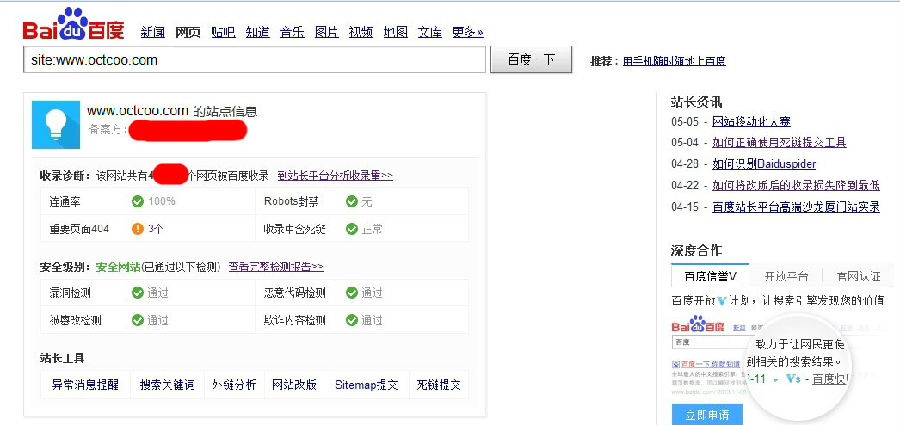Open the 视频 navigation link
Screen dimensions: 900x425
pyautogui.click(x=361, y=32)
